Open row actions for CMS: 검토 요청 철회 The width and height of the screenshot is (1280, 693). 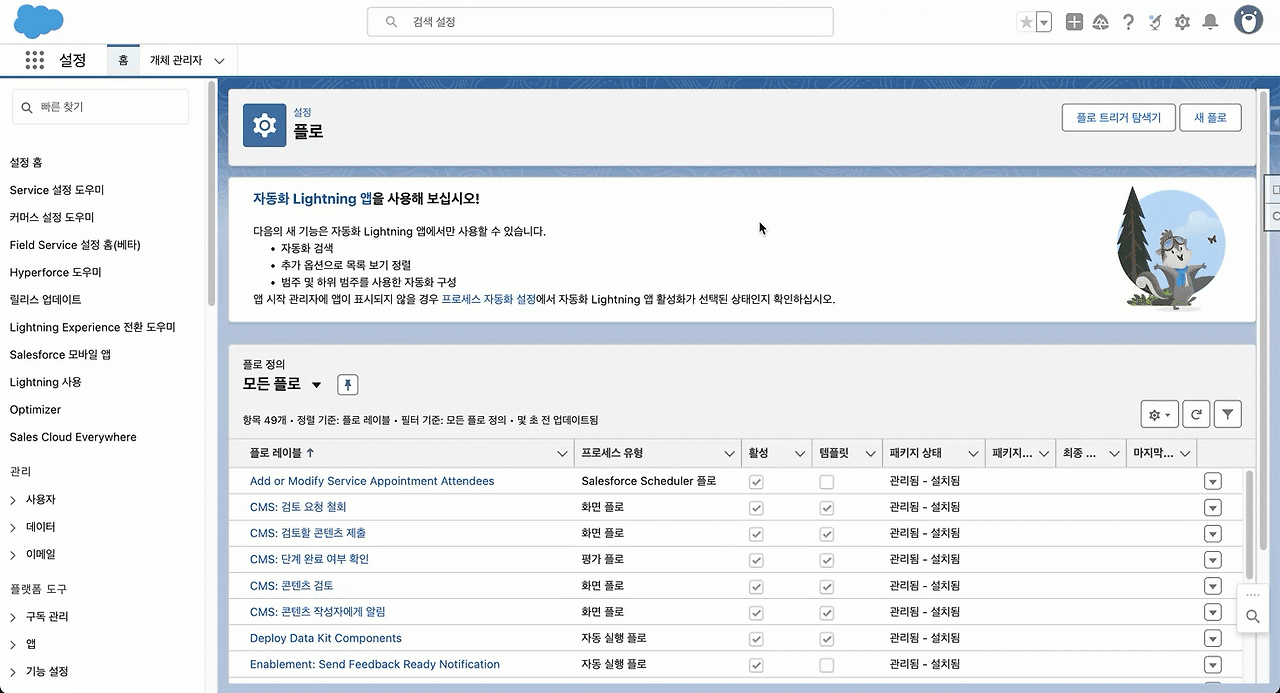tap(1213, 508)
